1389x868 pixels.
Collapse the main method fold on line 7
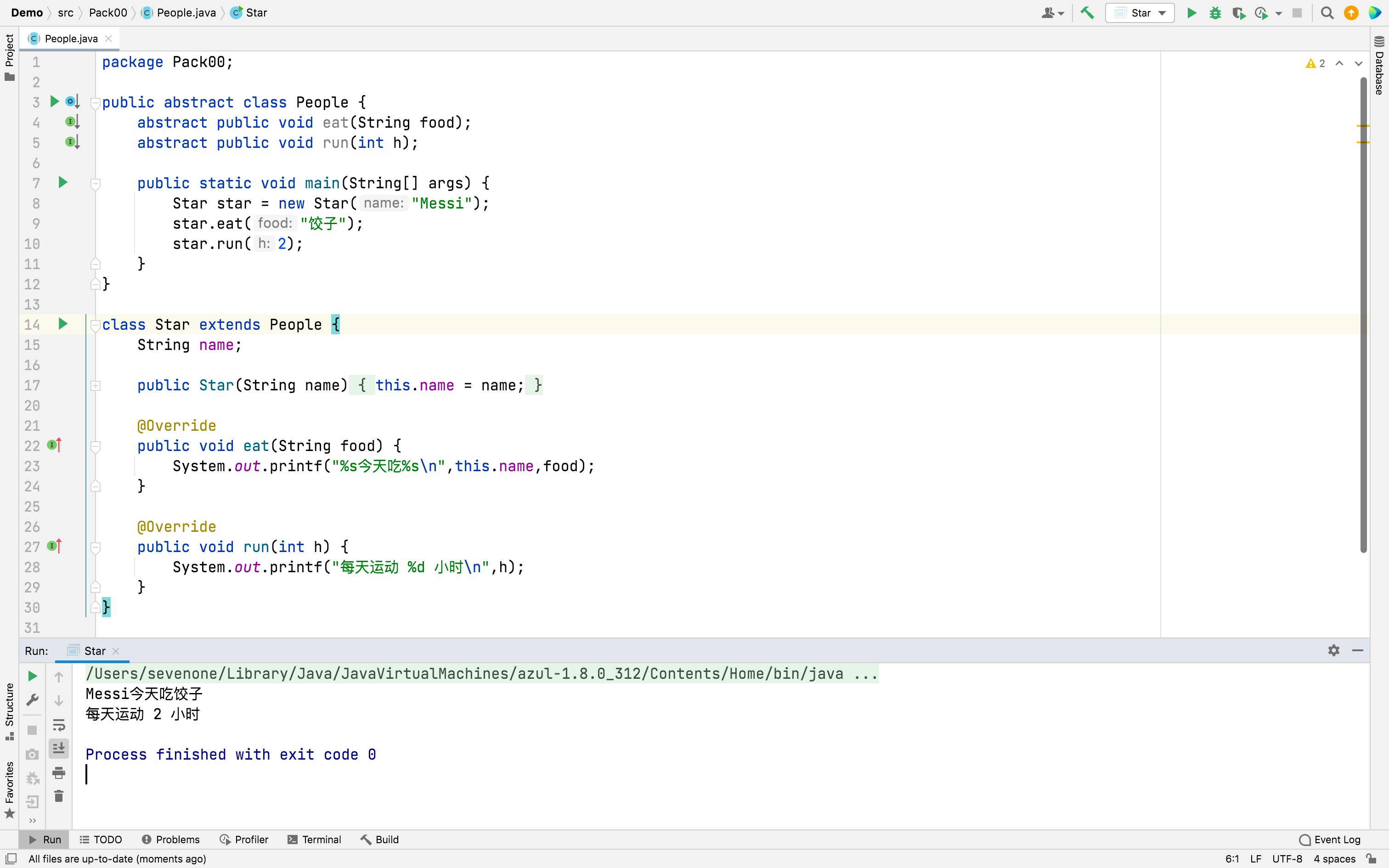96,184
